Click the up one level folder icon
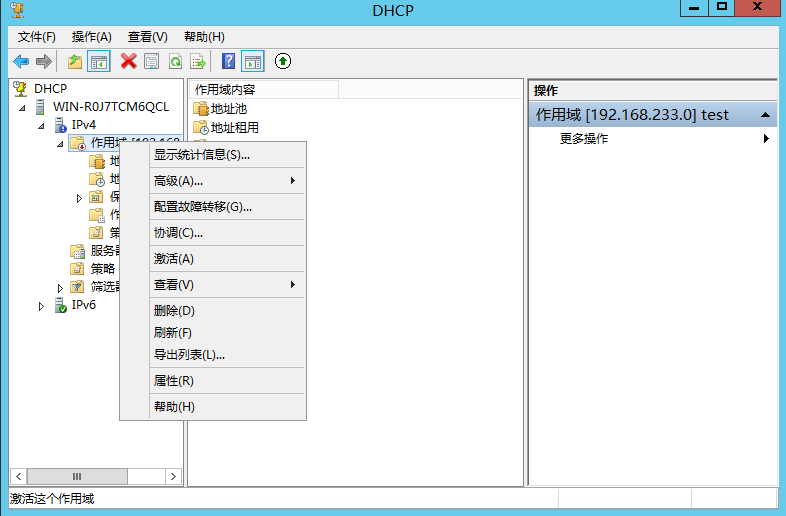 [x=75, y=61]
